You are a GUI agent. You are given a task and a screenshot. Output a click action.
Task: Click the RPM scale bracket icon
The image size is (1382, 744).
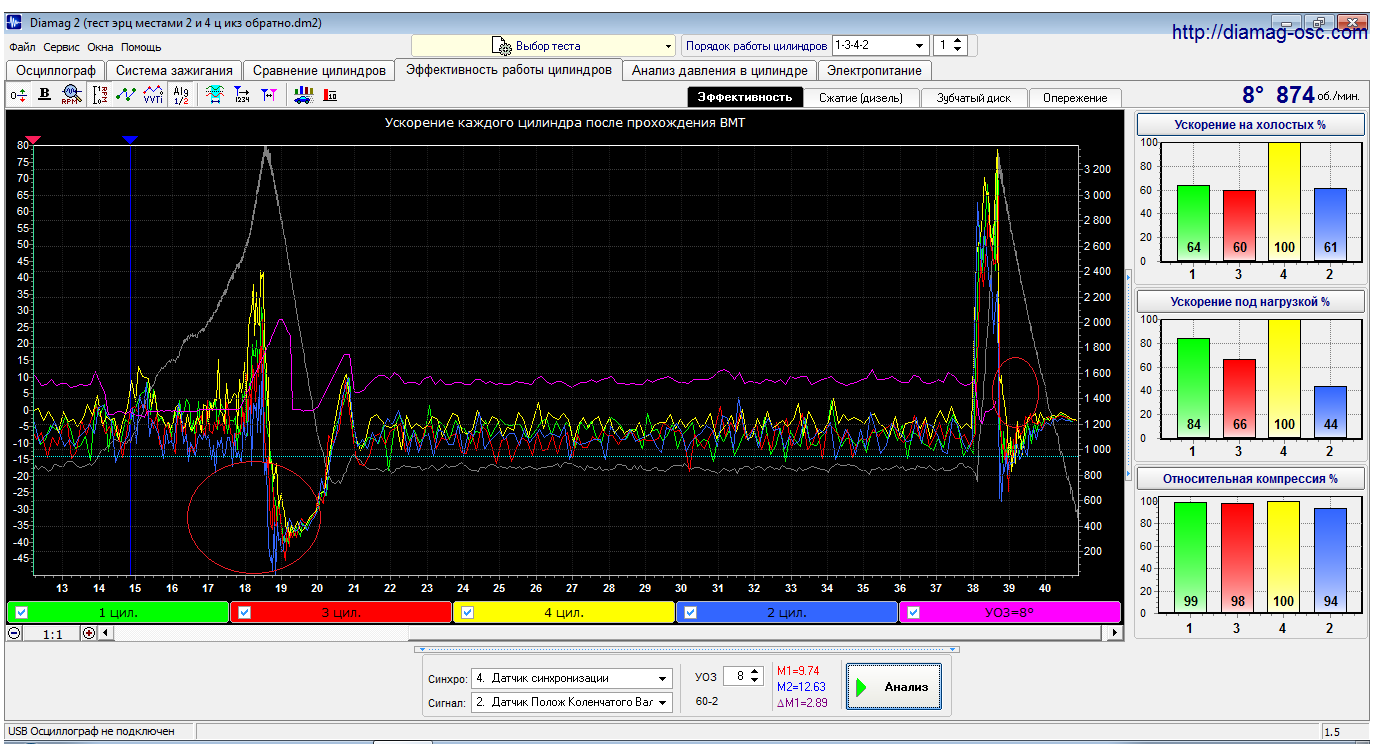click(x=100, y=95)
